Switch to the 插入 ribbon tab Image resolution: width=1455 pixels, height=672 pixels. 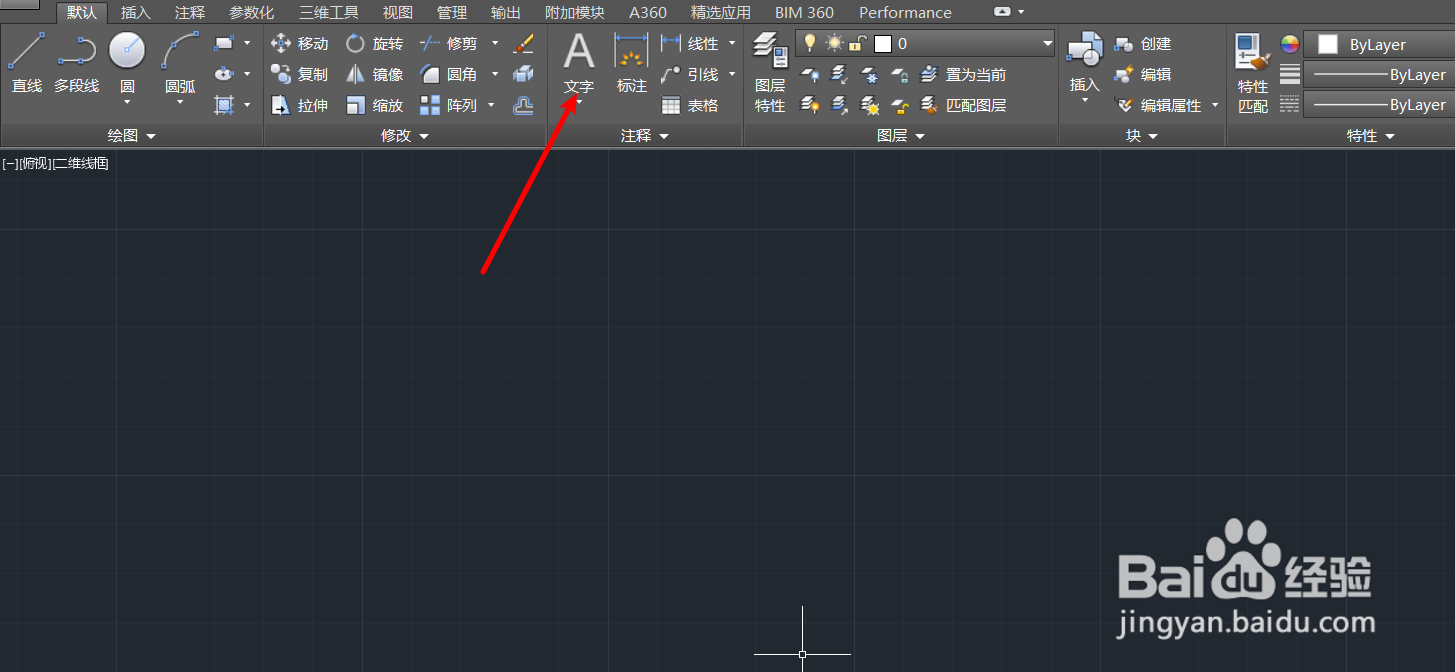click(x=136, y=13)
